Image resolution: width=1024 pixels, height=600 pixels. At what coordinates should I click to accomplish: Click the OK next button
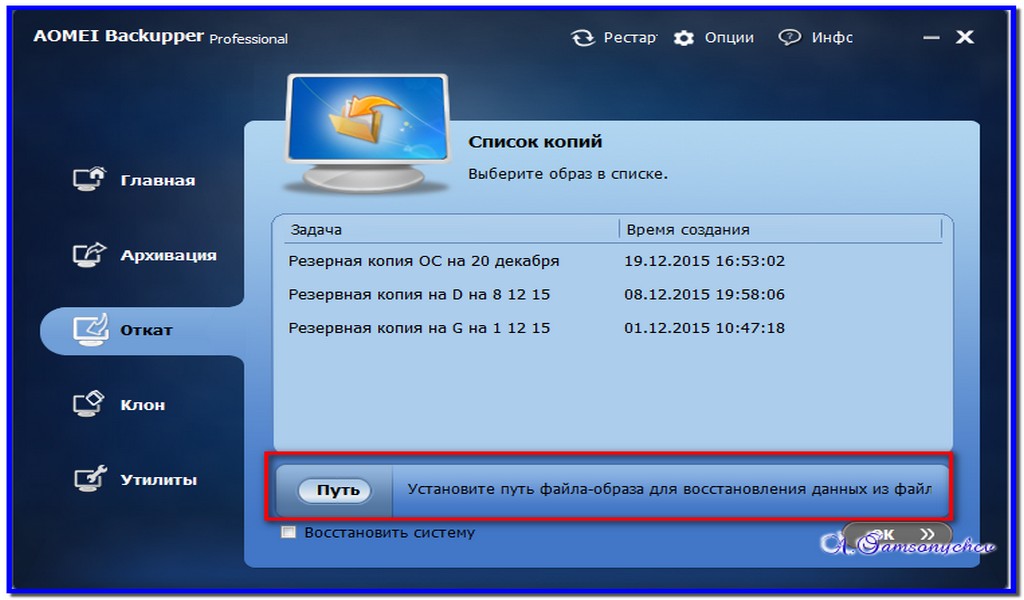(897, 534)
